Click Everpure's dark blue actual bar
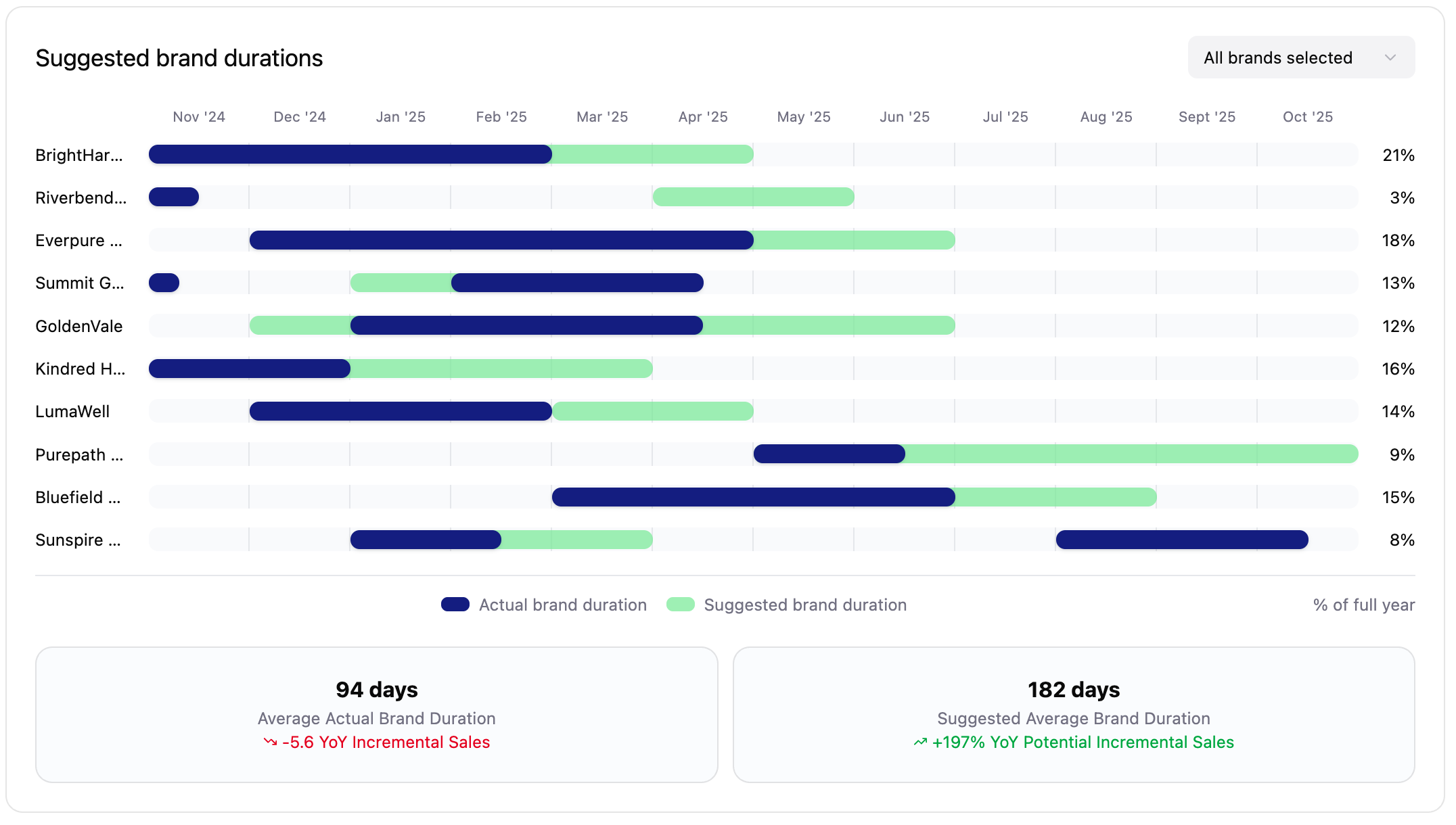This screenshot has height=825, width=1456. (501, 240)
